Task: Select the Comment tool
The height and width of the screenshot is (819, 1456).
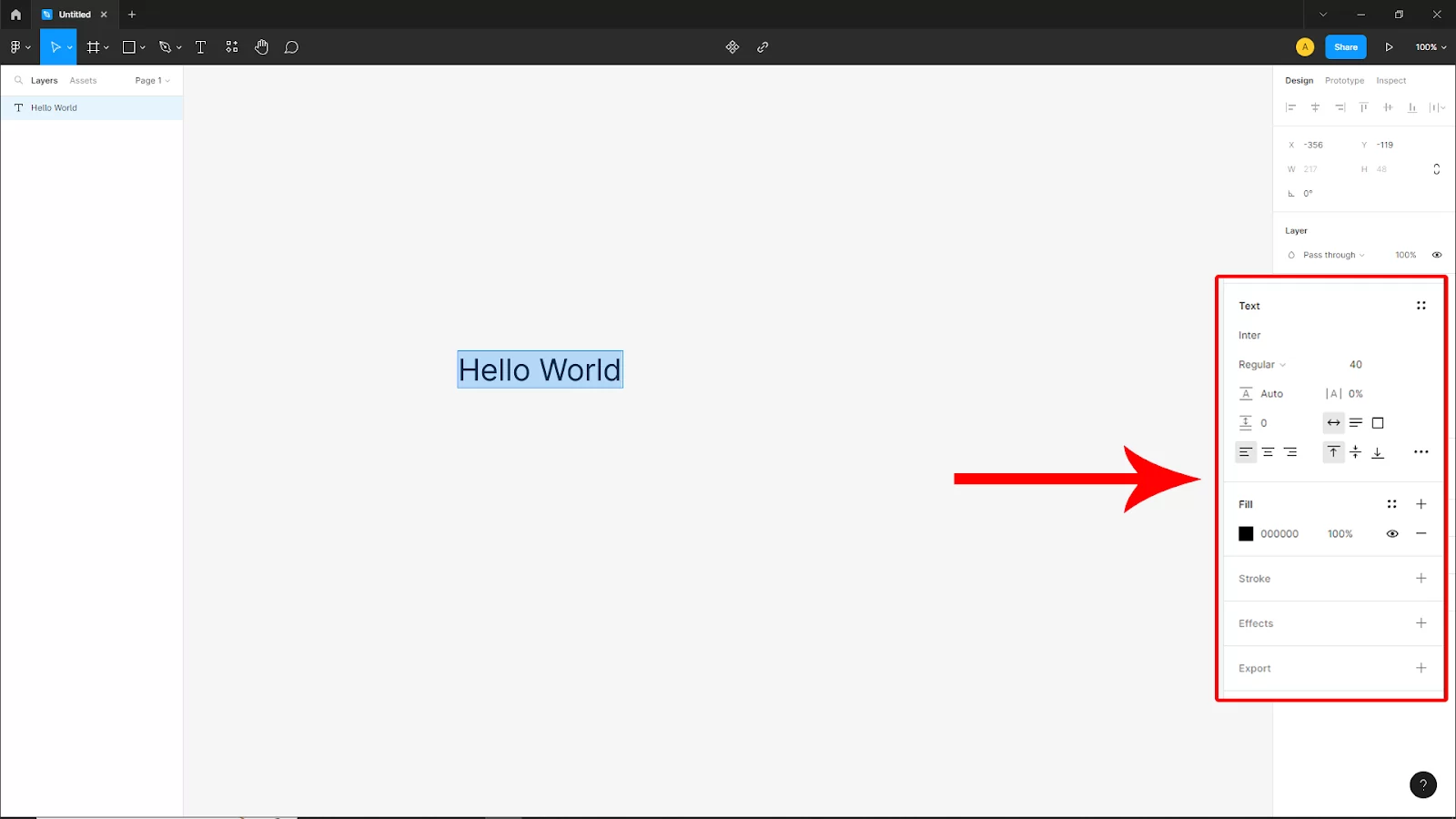Action: tap(291, 47)
